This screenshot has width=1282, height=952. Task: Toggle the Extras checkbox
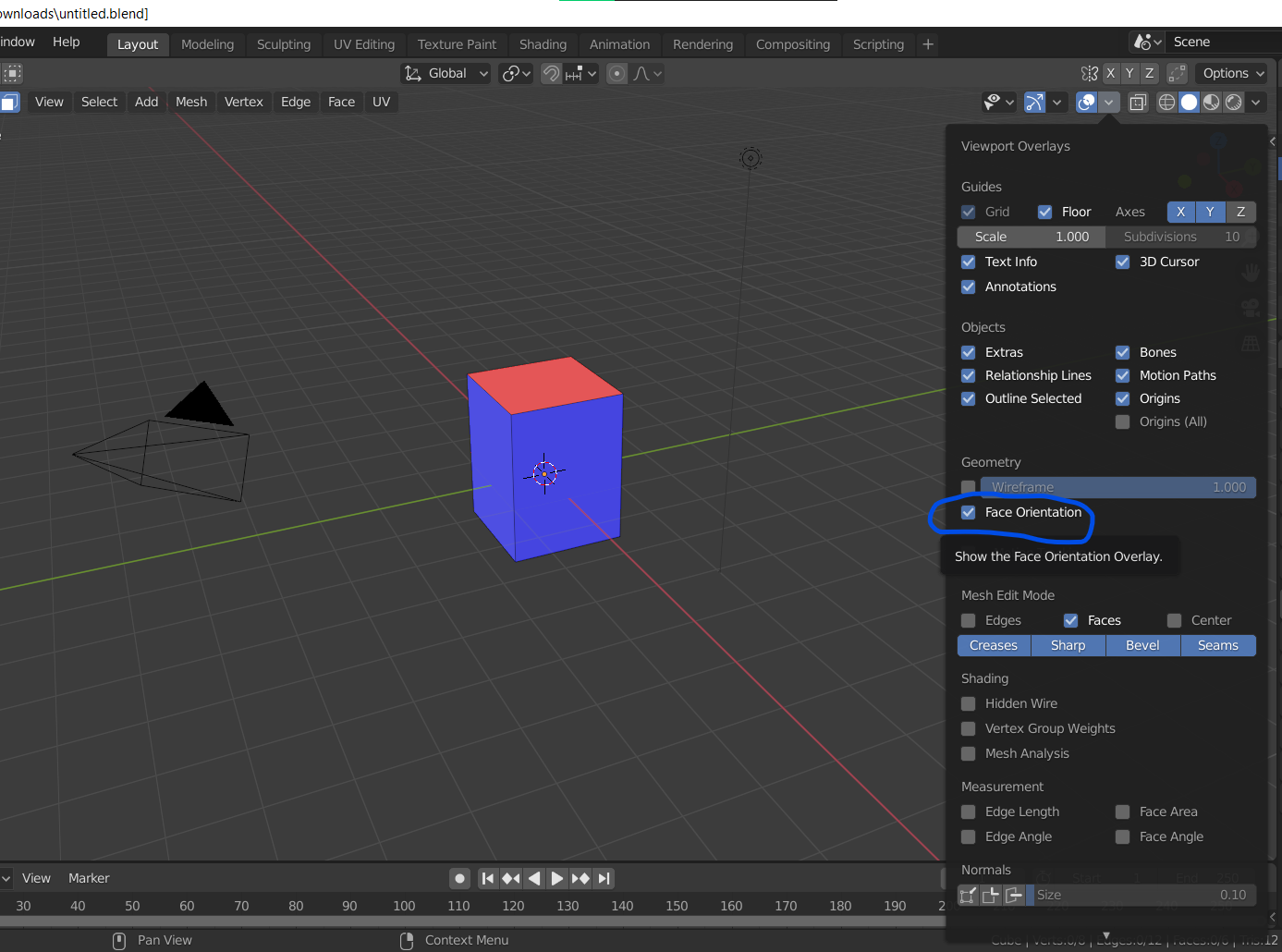pyautogui.click(x=969, y=352)
